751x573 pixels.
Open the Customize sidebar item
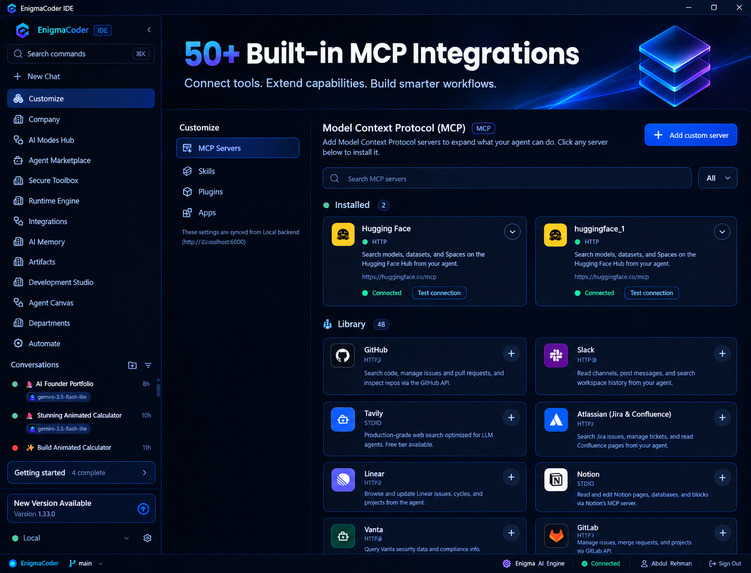coord(81,98)
